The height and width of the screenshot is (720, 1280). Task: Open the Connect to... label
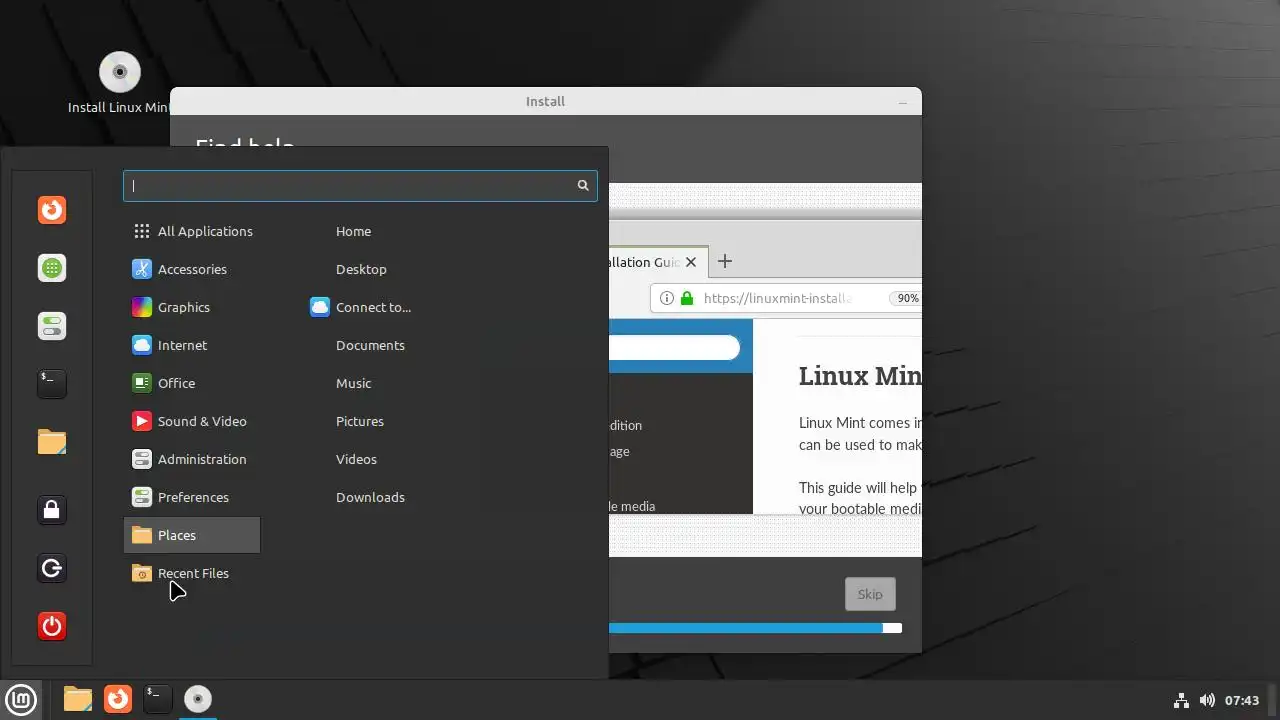(373, 307)
